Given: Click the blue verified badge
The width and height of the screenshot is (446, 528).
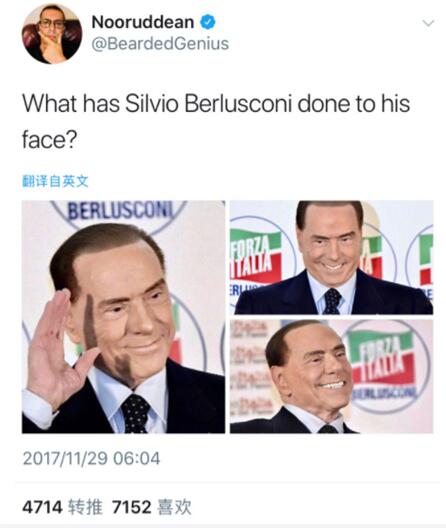Looking at the screenshot, I should [208, 22].
